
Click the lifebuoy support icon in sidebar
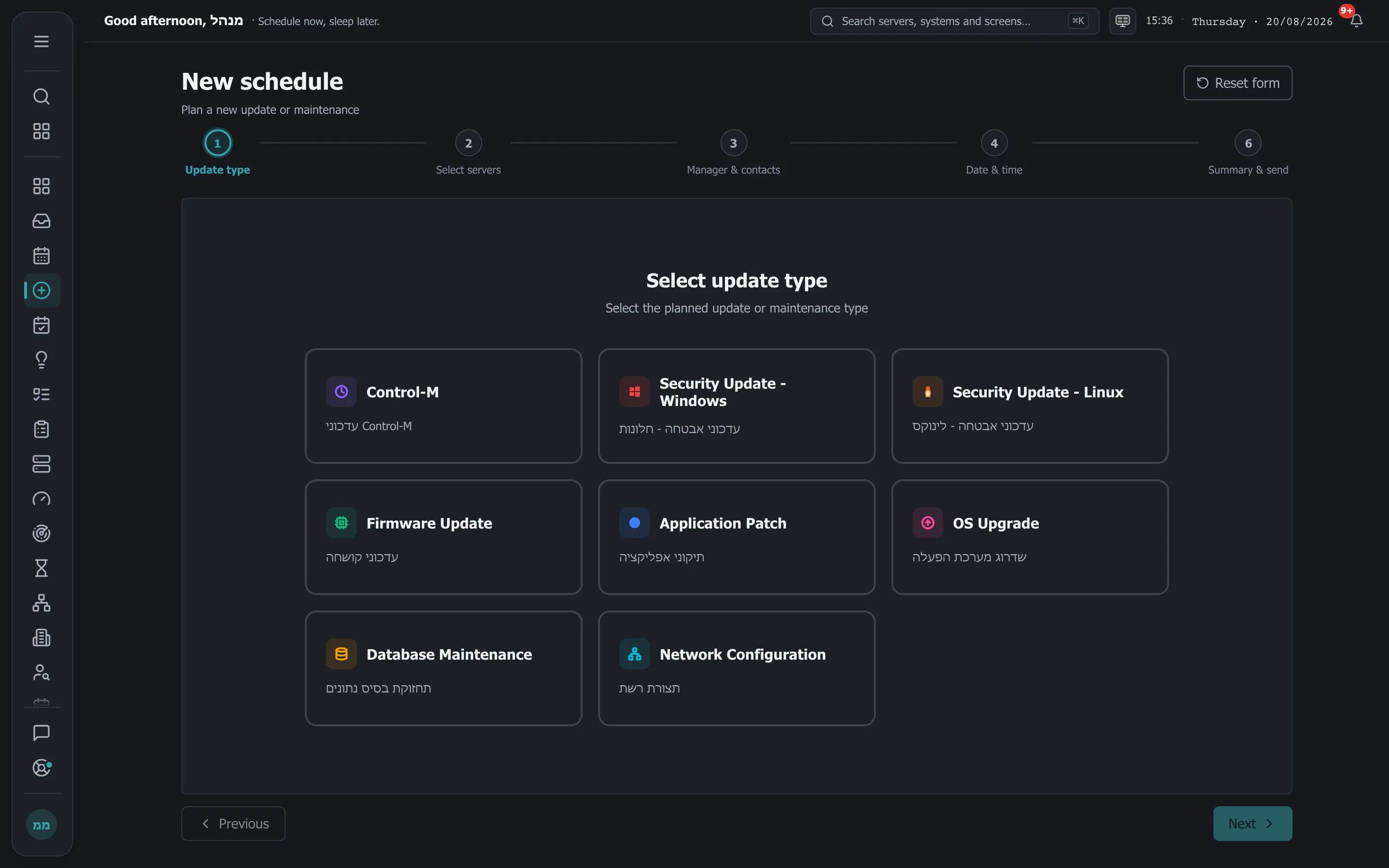click(41, 768)
